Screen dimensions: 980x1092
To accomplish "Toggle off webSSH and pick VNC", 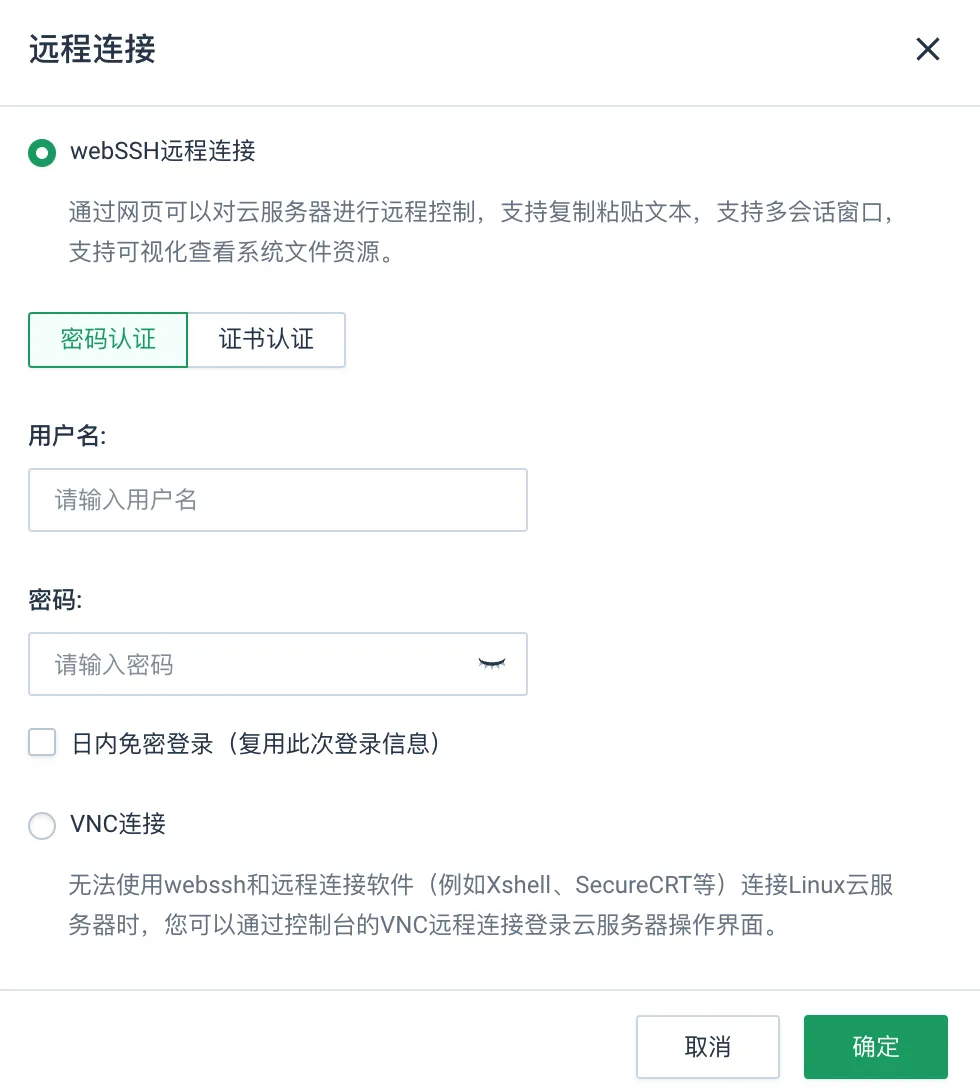I will 41,825.
